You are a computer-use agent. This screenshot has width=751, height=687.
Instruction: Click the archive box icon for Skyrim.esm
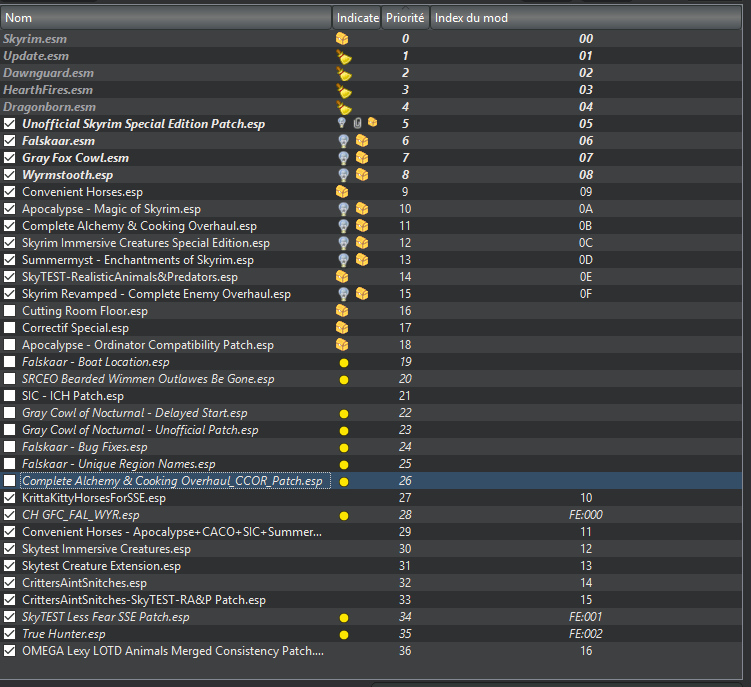[x=342, y=39]
